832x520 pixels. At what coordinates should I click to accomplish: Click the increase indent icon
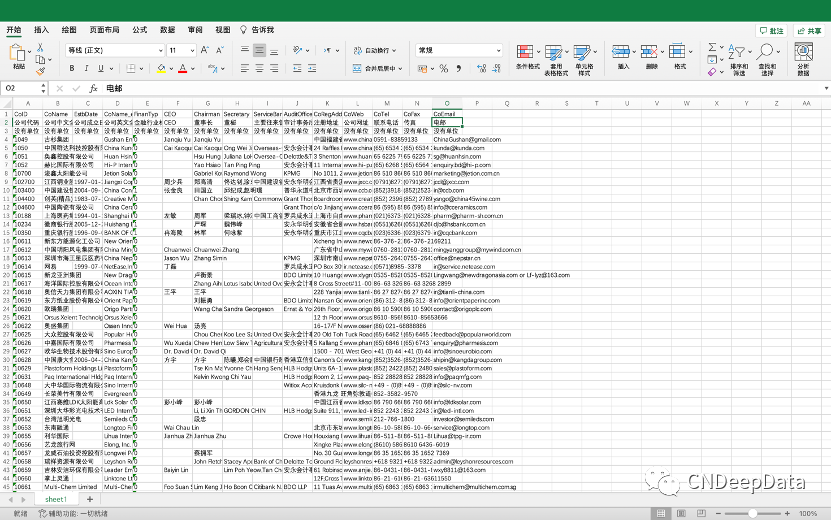[x=312, y=68]
